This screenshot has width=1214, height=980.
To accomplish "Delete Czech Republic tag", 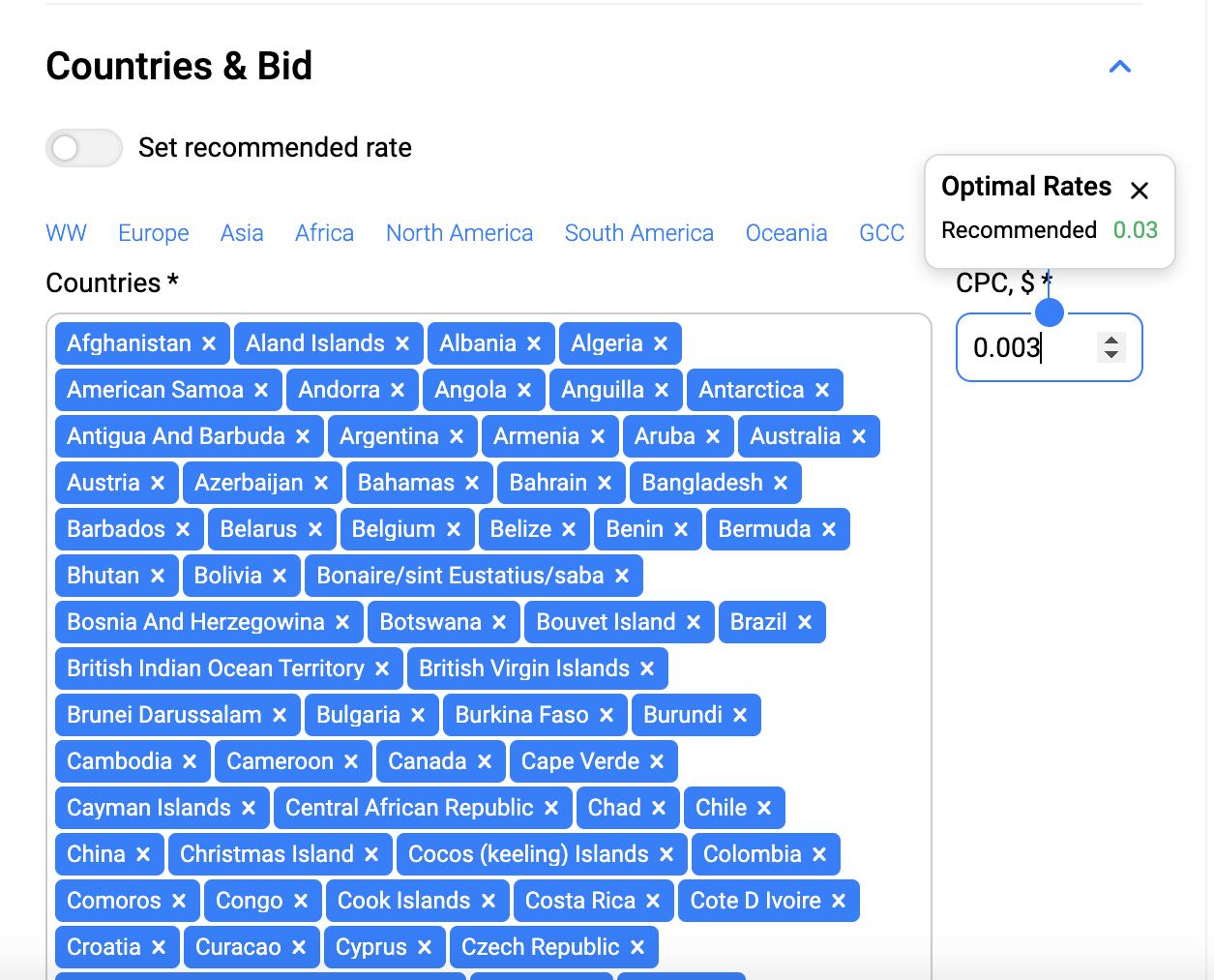I will [x=637, y=947].
